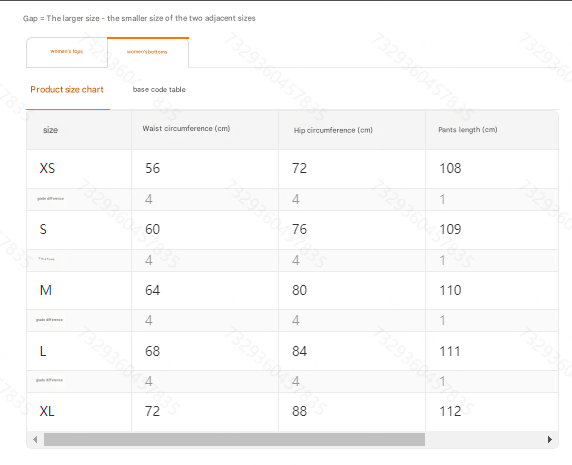Select the women's bottoms tab
Screen dimensions: 572x465
pos(148,52)
